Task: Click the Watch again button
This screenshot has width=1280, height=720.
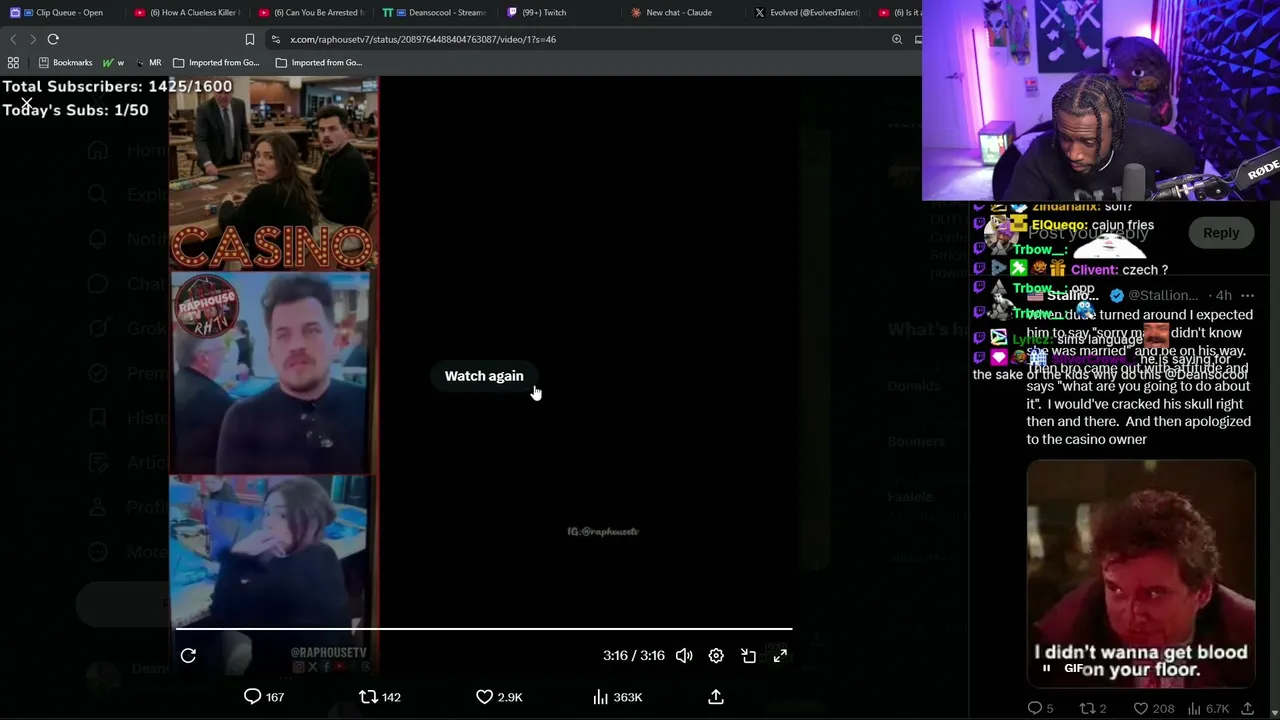Action: pos(484,376)
